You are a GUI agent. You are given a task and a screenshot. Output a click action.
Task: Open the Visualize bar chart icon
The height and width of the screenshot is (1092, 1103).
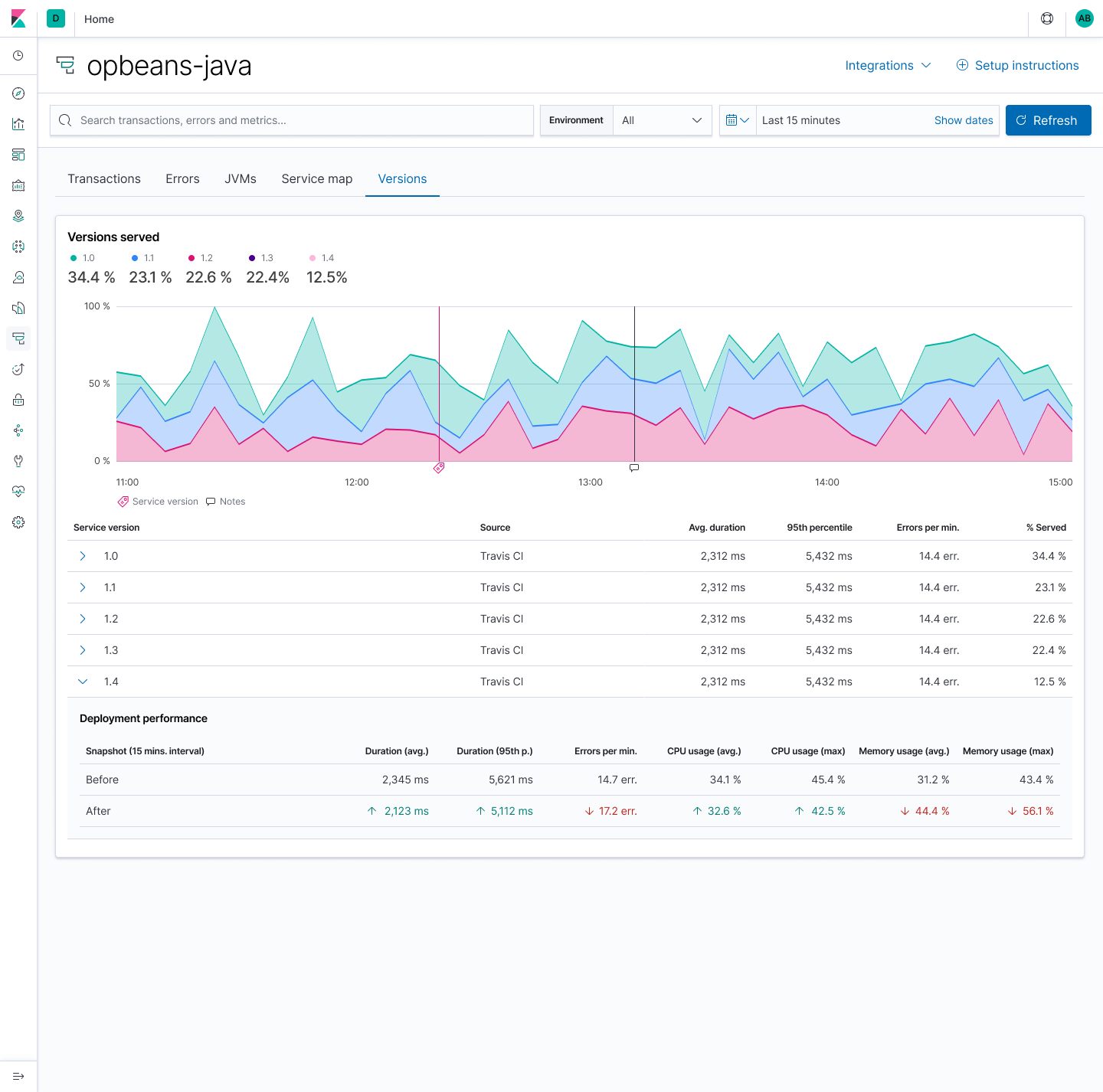point(18,124)
